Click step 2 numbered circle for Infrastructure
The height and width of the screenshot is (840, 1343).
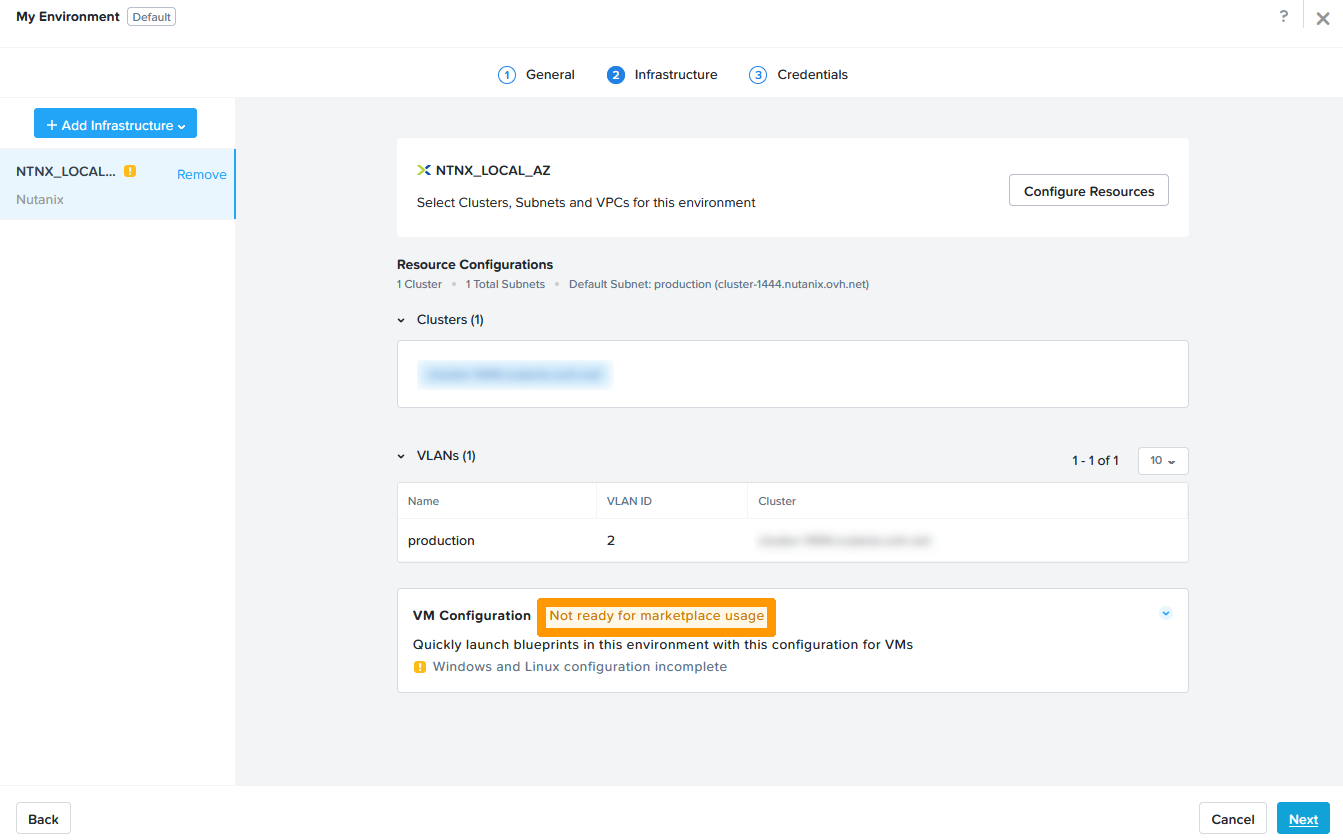coord(615,74)
